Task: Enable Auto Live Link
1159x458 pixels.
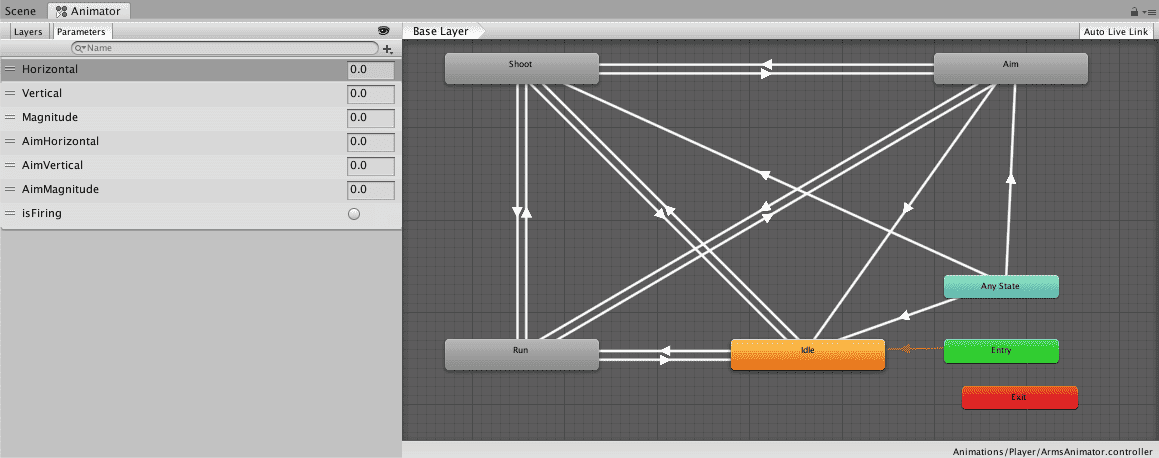Action: click(1115, 31)
